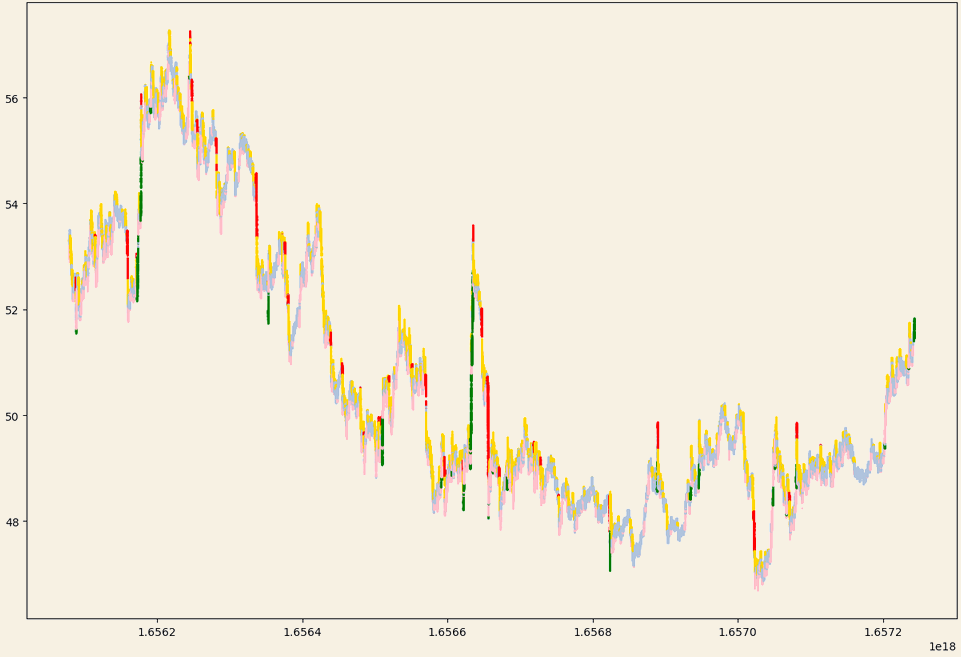Click the y-axis tick label 48
Image resolution: width=961 pixels, height=657 pixels.
coord(12,522)
